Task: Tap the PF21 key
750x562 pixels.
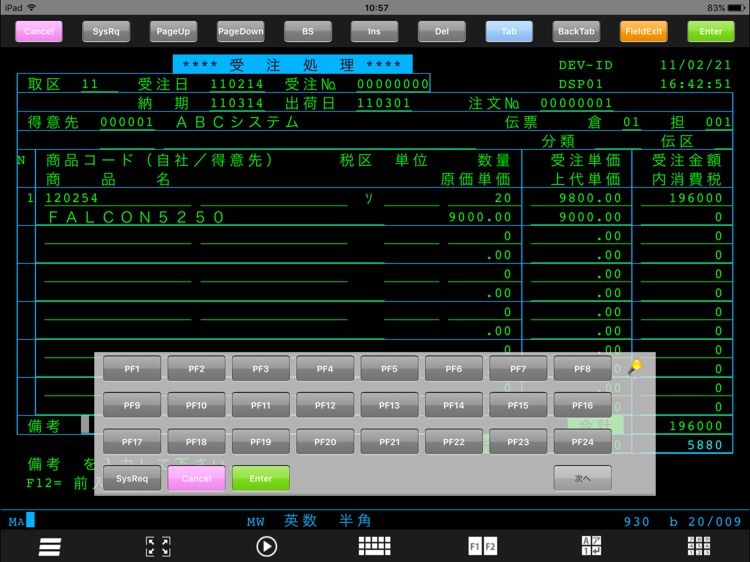Action: coord(389,442)
